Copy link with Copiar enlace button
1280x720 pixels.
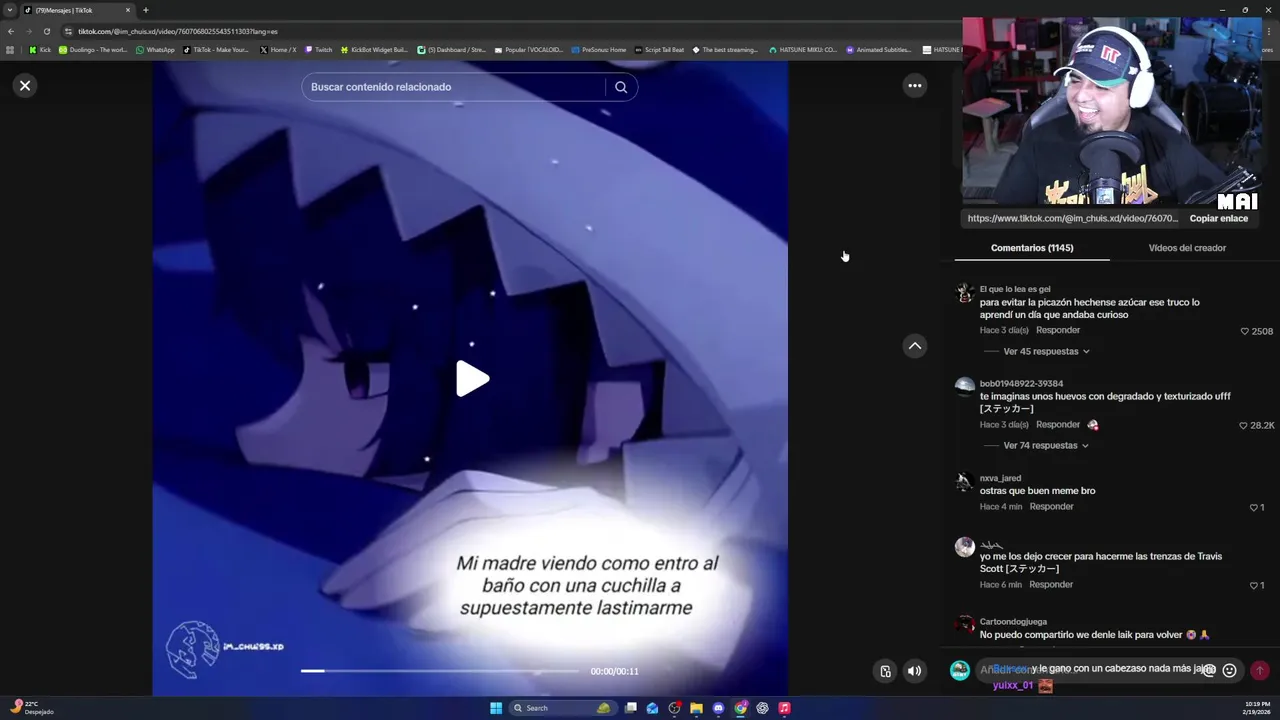click(x=1218, y=218)
